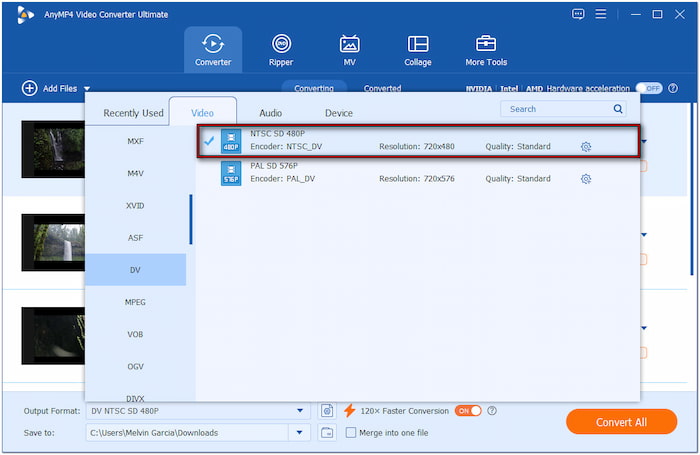Open the Ripper module
The image size is (700, 455).
point(281,50)
